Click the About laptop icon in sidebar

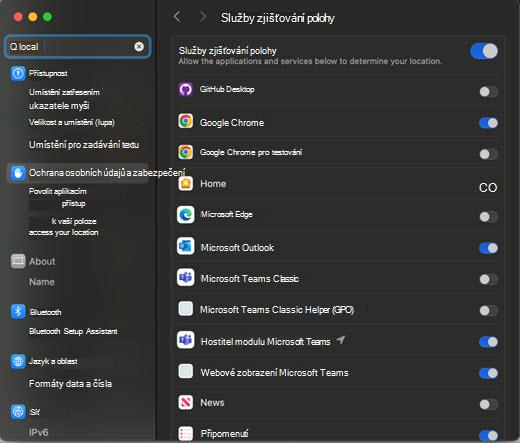pos(18,261)
